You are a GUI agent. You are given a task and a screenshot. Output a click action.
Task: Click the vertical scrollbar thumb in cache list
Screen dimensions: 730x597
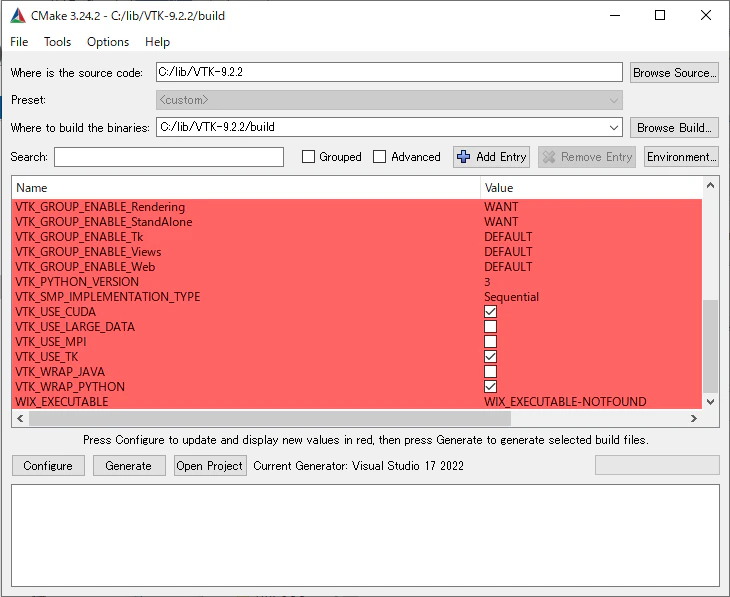tap(710, 346)
